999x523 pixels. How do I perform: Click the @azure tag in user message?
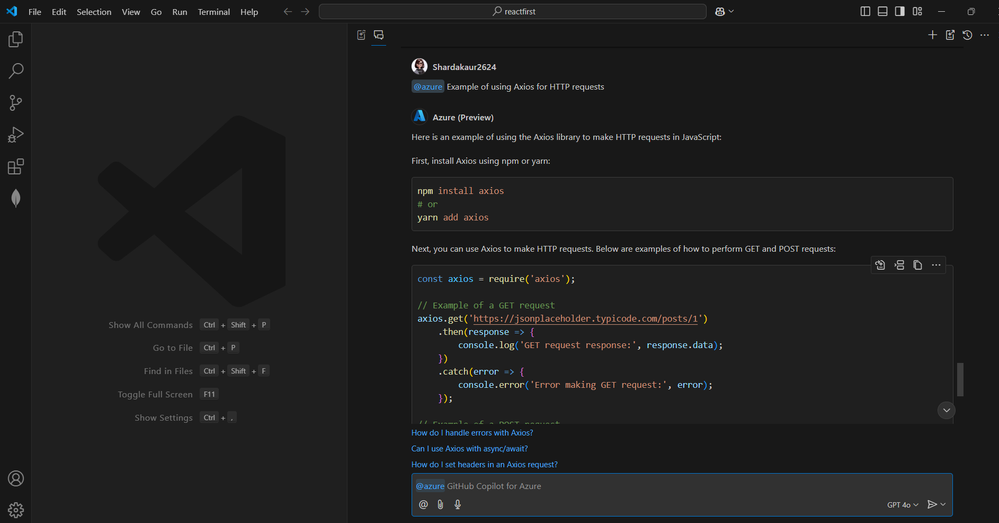(428, 87)
